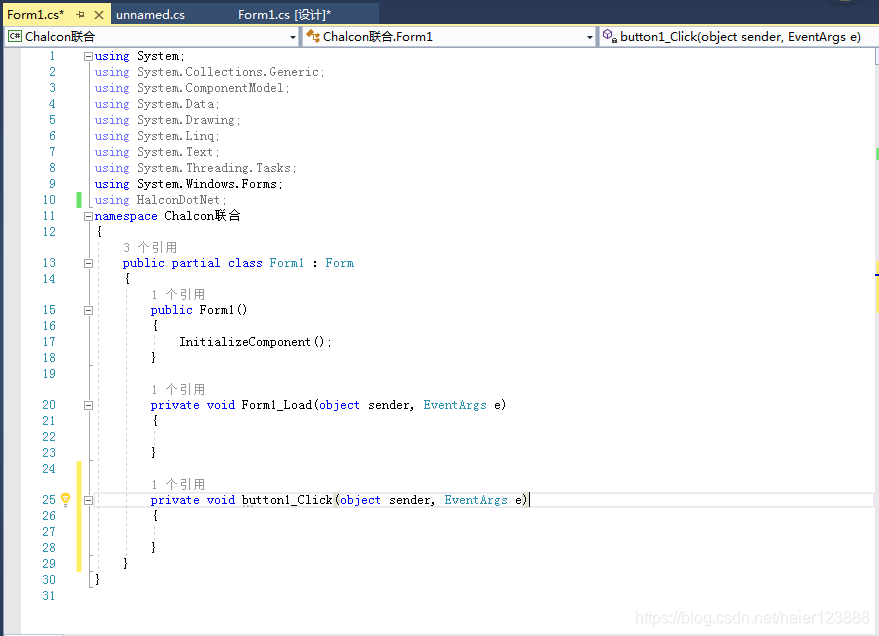The height and width of the screenshot is (636, 879).
Task: Switch to the unnamed.cs tab
Action: [150, 15]
